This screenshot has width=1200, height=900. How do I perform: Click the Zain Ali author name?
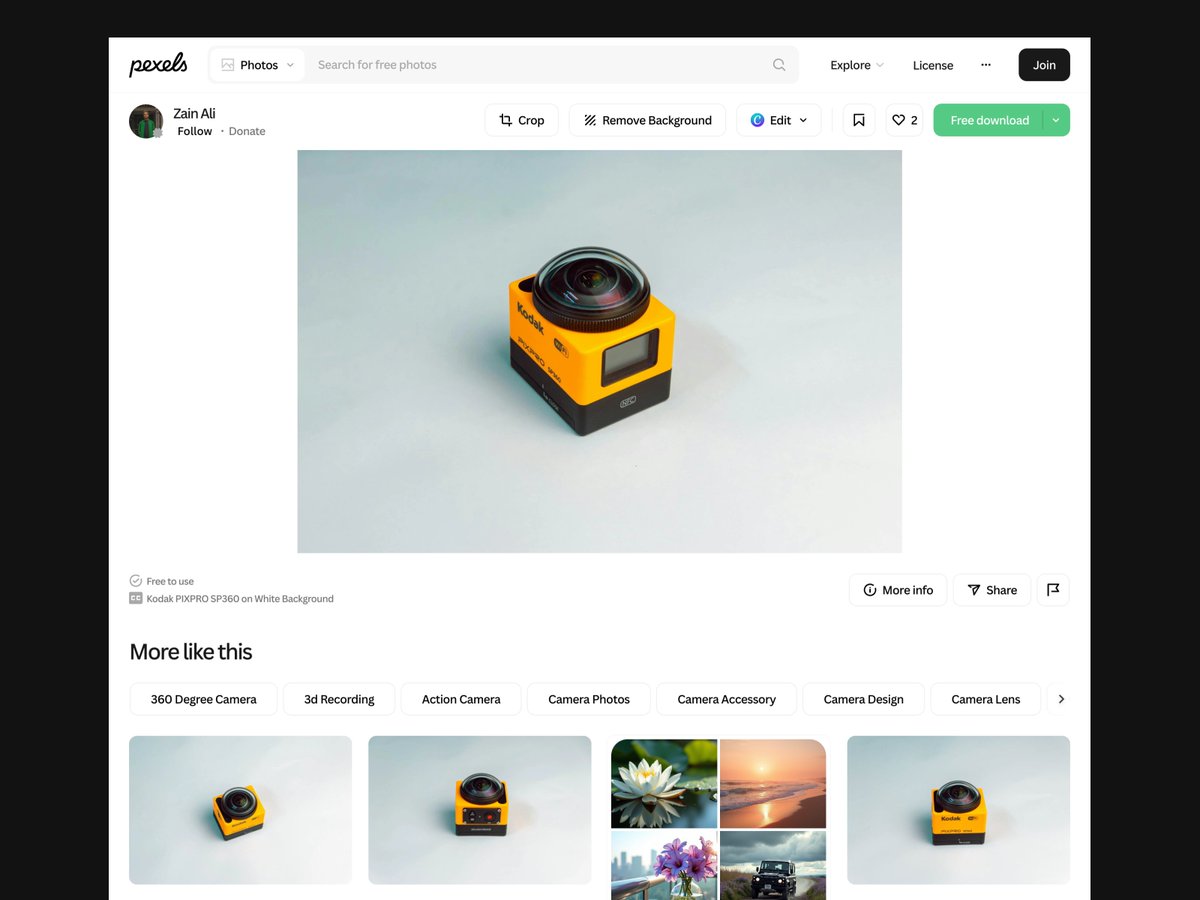194,113
